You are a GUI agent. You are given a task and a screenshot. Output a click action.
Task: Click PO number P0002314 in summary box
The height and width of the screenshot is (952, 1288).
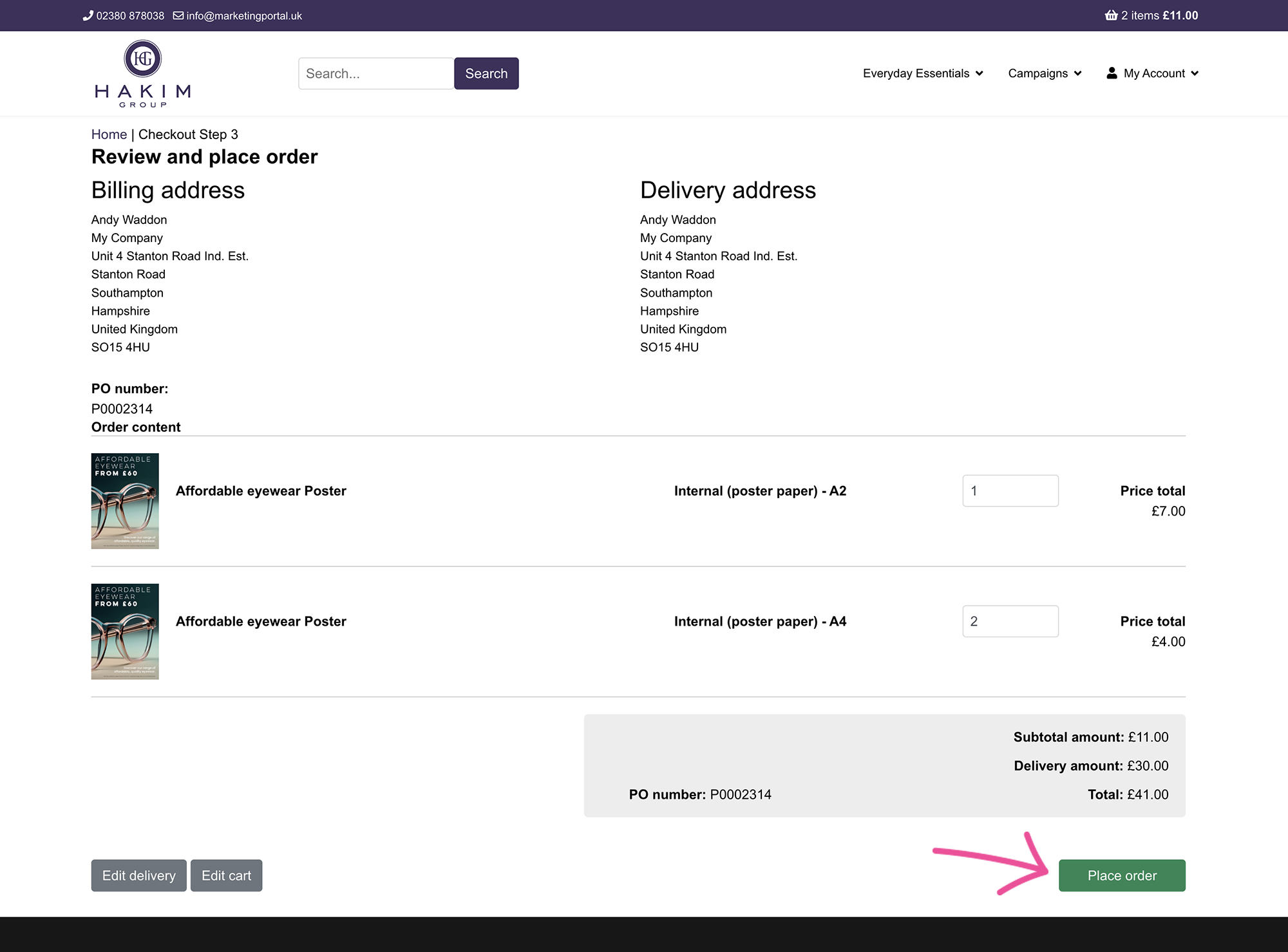(700, 794)
